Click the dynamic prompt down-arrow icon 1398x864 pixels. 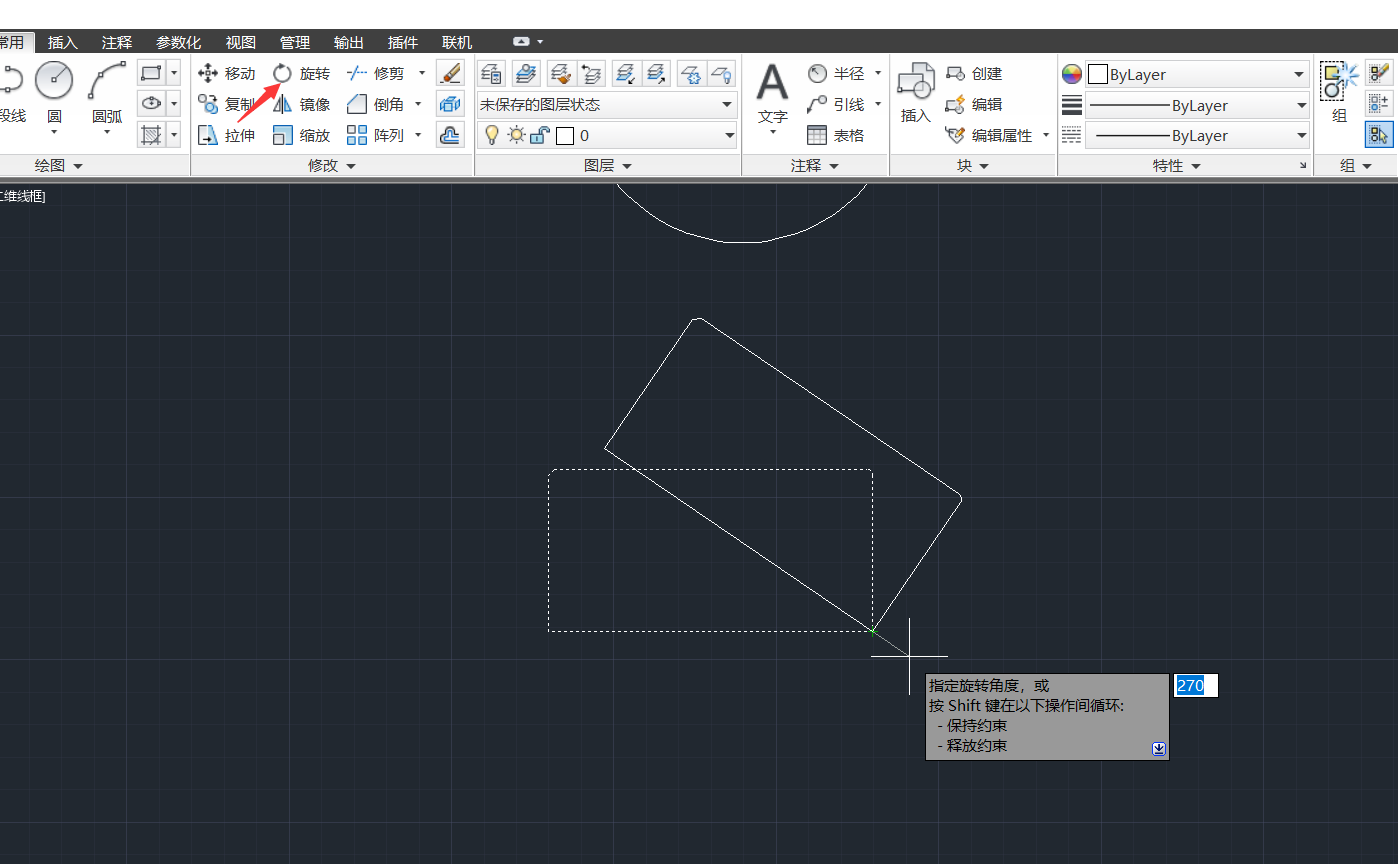point(1159,748)
